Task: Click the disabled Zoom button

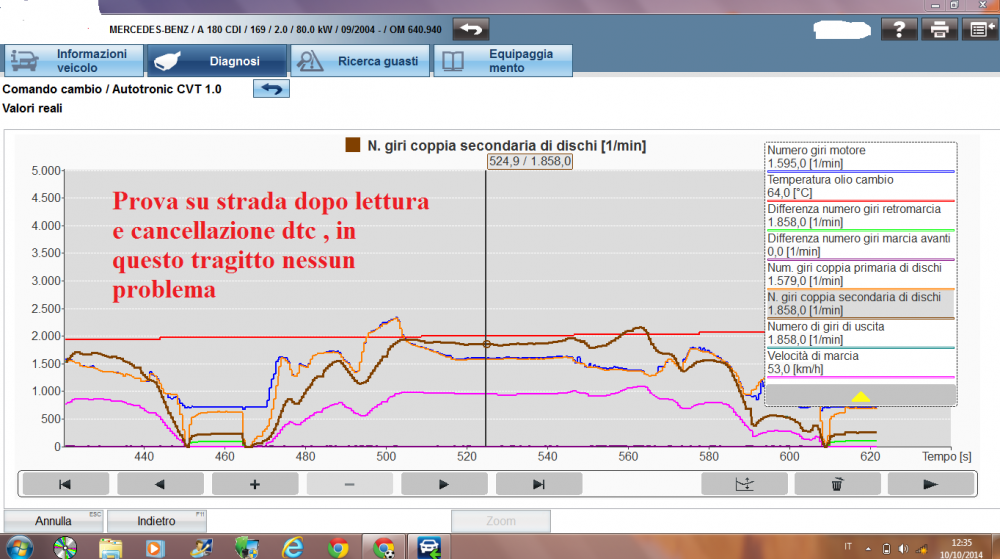Action: (x=501, y=521)
